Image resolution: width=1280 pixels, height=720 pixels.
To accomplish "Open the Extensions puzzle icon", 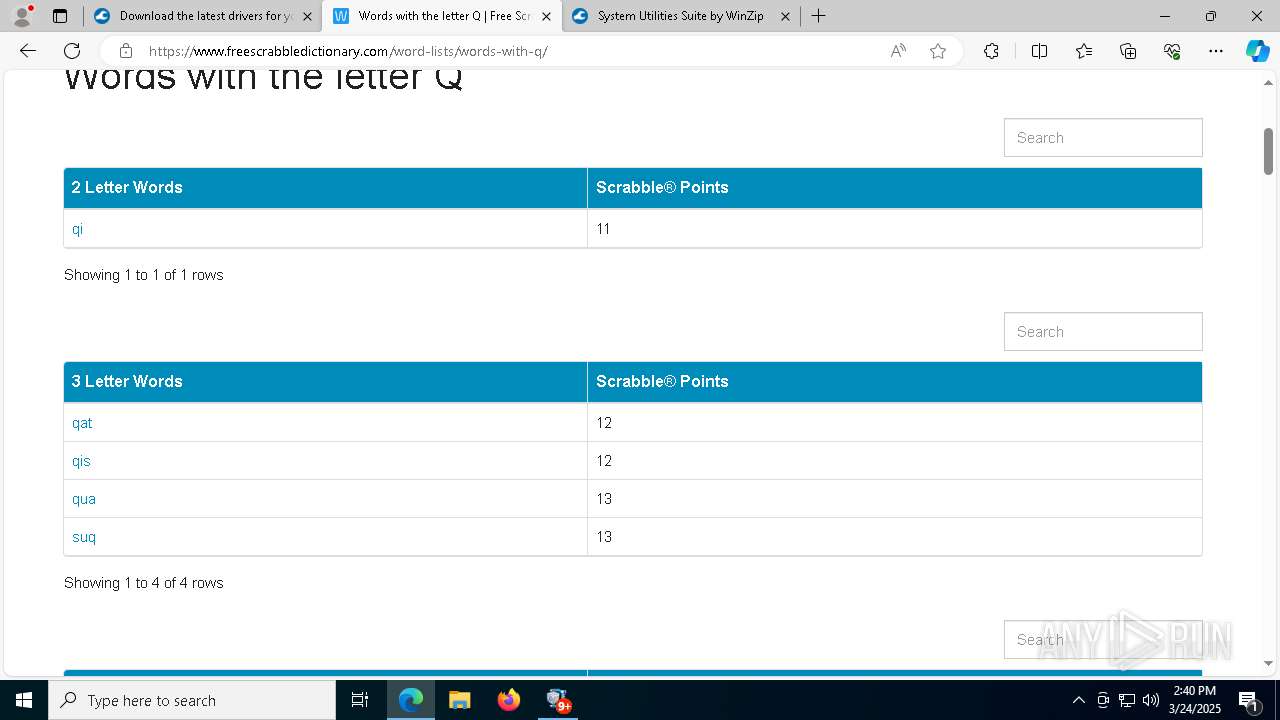I will click(x=991, y=51).
